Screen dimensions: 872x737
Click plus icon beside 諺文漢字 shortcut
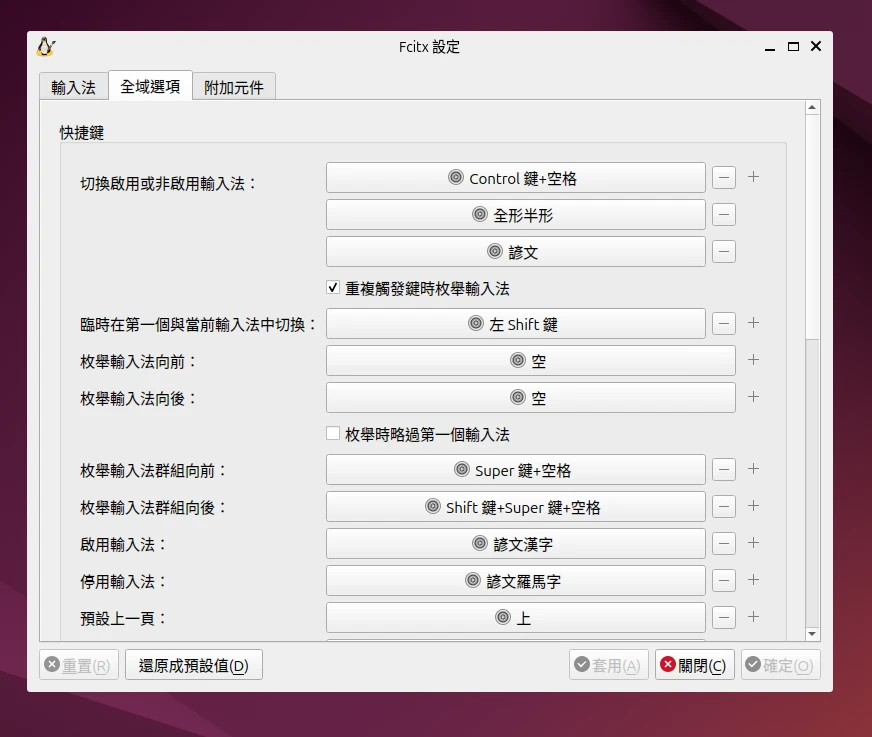(x=754, y=544)
